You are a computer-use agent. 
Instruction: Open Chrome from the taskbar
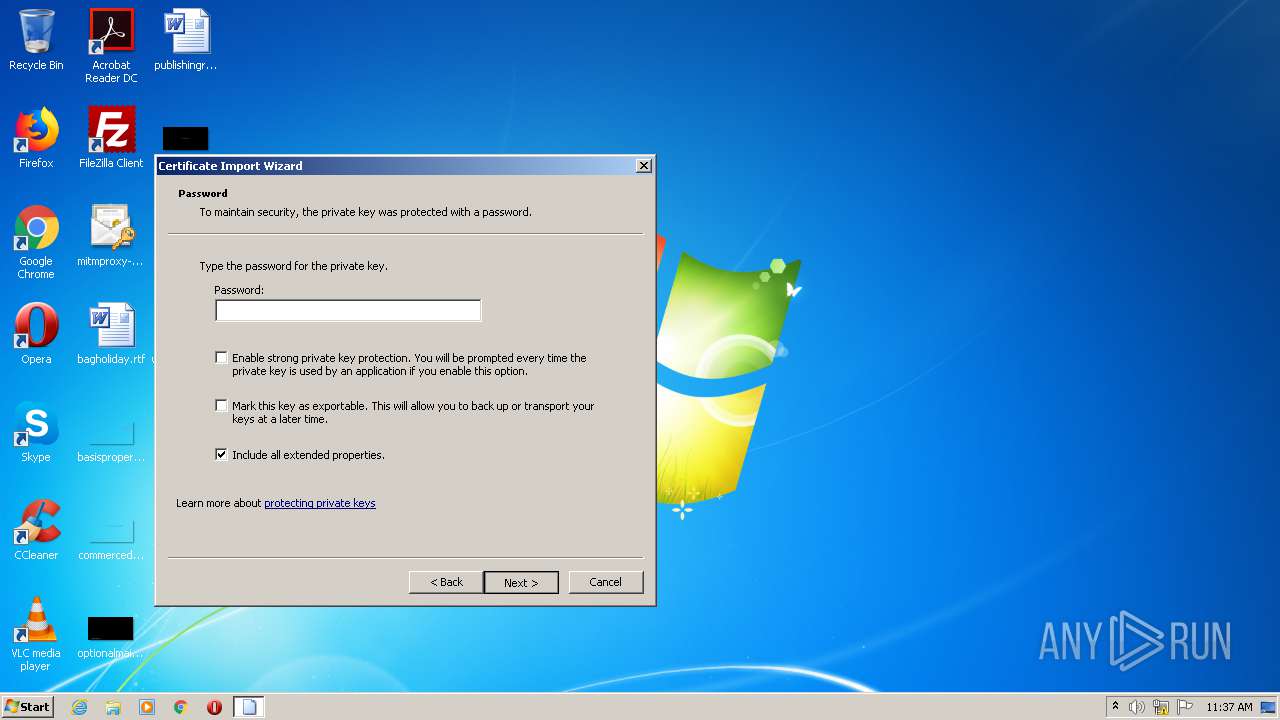click(181, 707)
